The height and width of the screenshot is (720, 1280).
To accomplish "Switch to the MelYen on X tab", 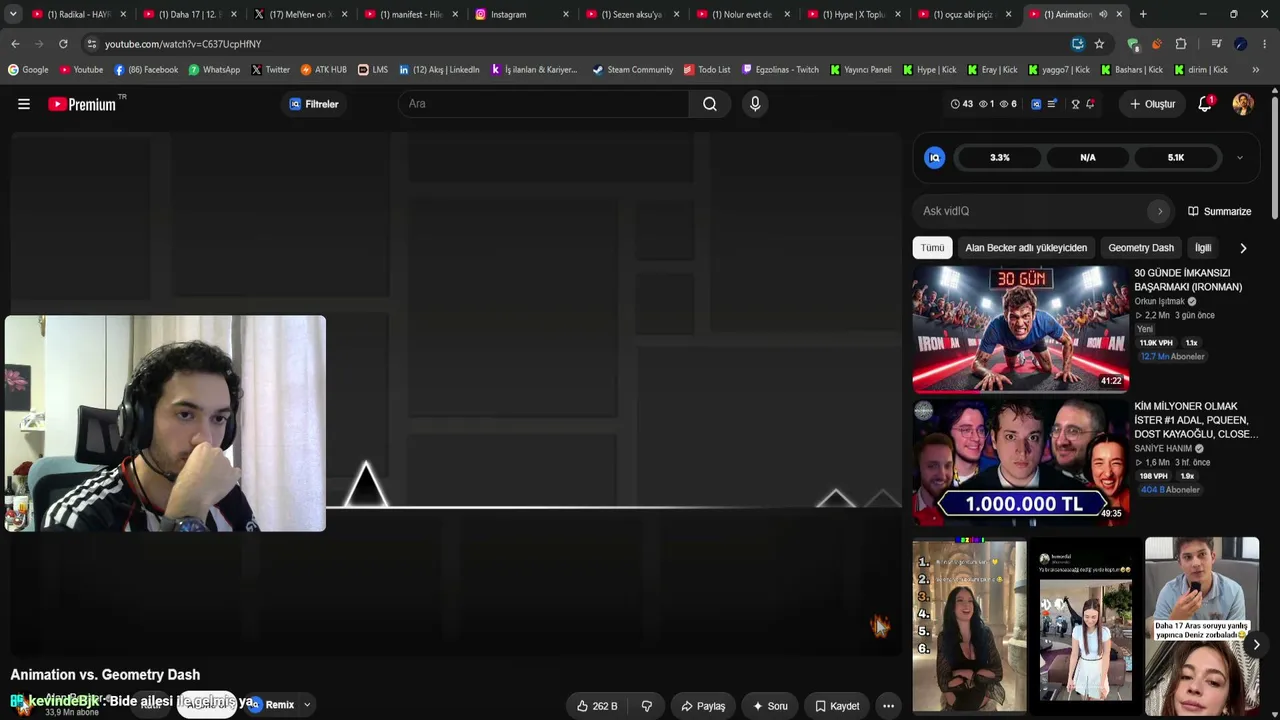I will [x=299, y=14].
